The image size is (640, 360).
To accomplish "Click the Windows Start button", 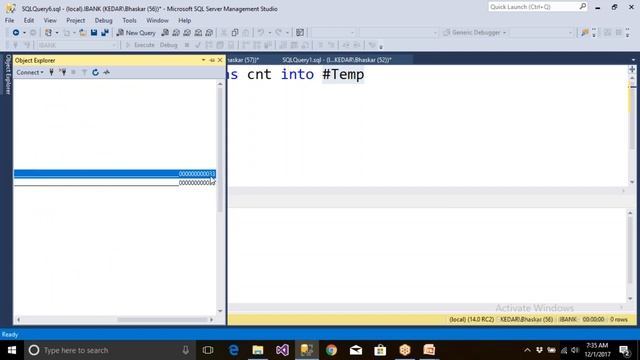I will tap(12, 350).
